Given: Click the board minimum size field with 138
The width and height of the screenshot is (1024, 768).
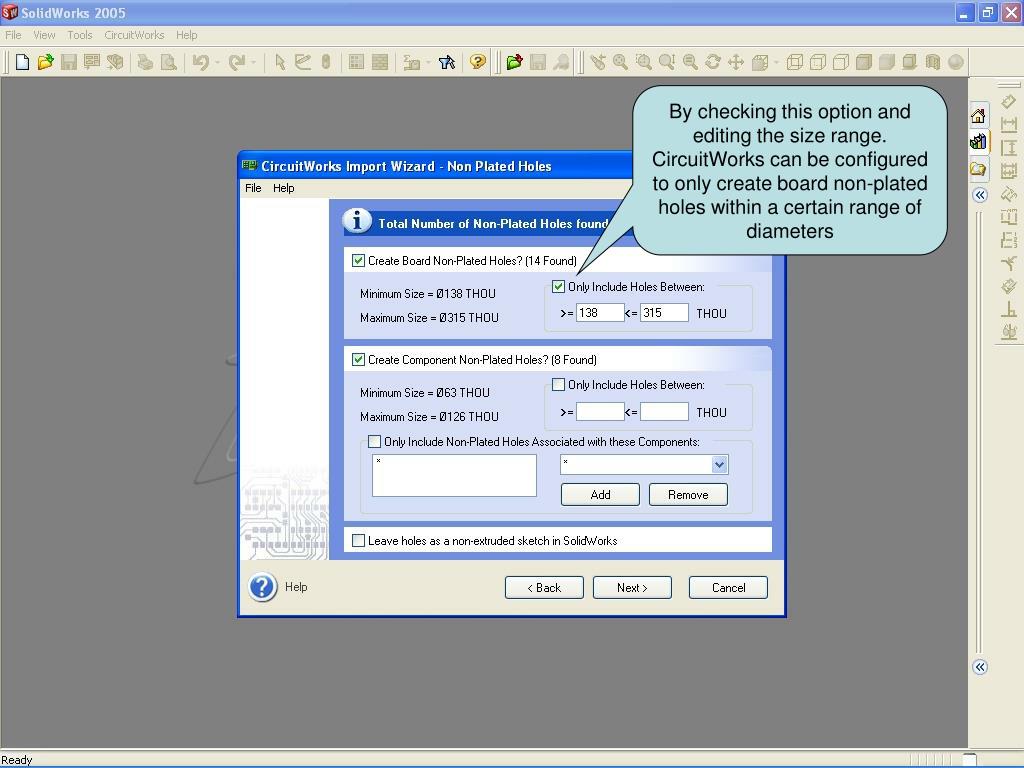Looking at the screenshot, I should point(600,313).
